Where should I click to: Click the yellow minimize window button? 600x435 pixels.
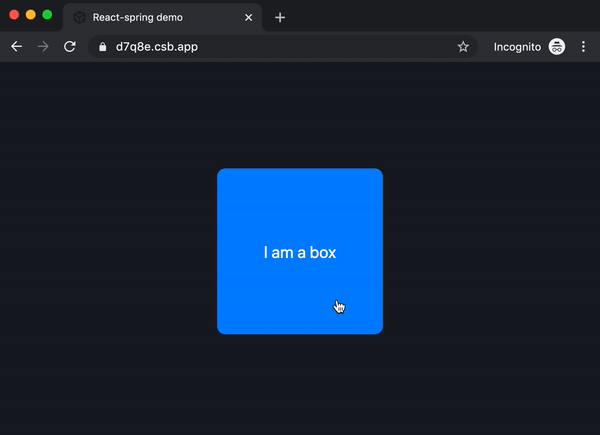[x=31, y=15]
